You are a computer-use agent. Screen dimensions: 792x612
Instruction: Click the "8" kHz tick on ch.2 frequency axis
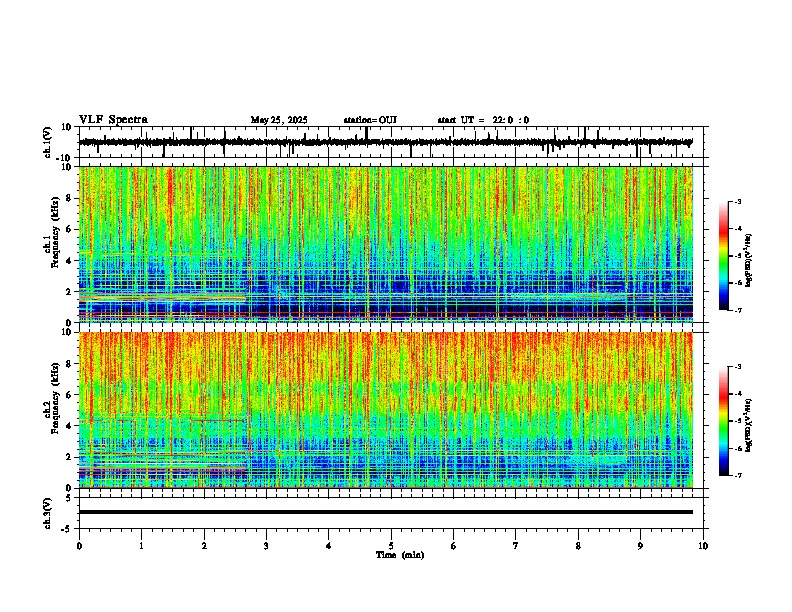coord(70,364)
